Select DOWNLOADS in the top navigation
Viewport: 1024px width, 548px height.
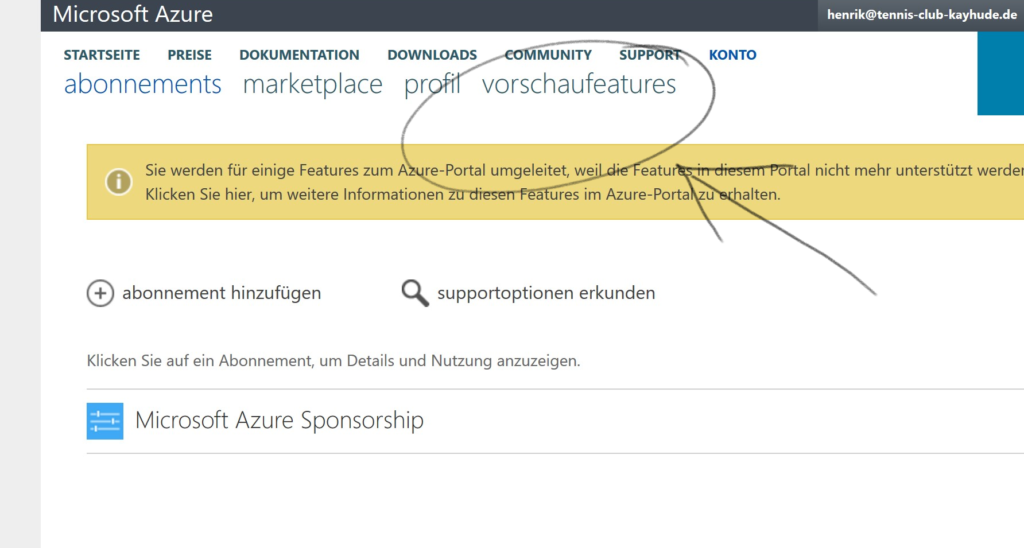(x=432, y=55)
